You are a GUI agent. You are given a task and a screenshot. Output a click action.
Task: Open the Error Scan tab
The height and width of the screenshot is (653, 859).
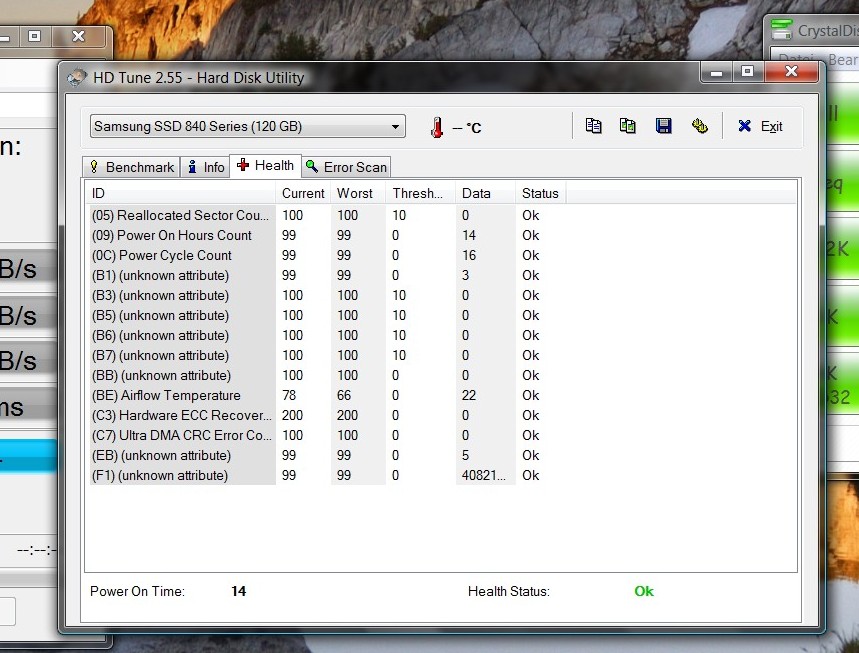(x=346, y=167)
